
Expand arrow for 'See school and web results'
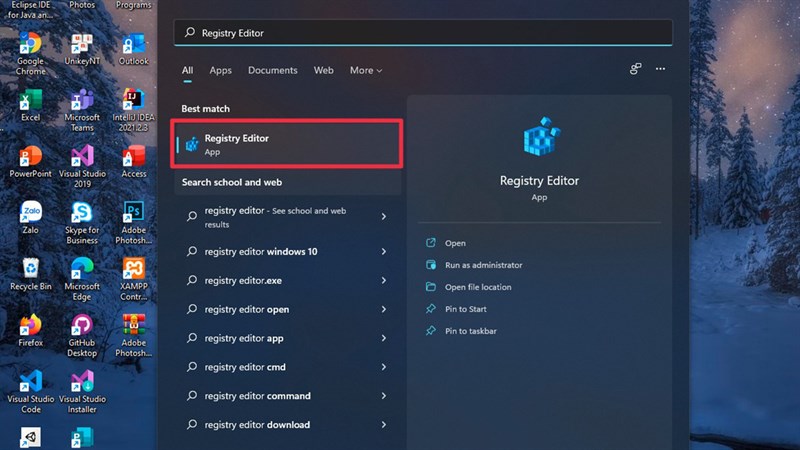tap(384, 217)
